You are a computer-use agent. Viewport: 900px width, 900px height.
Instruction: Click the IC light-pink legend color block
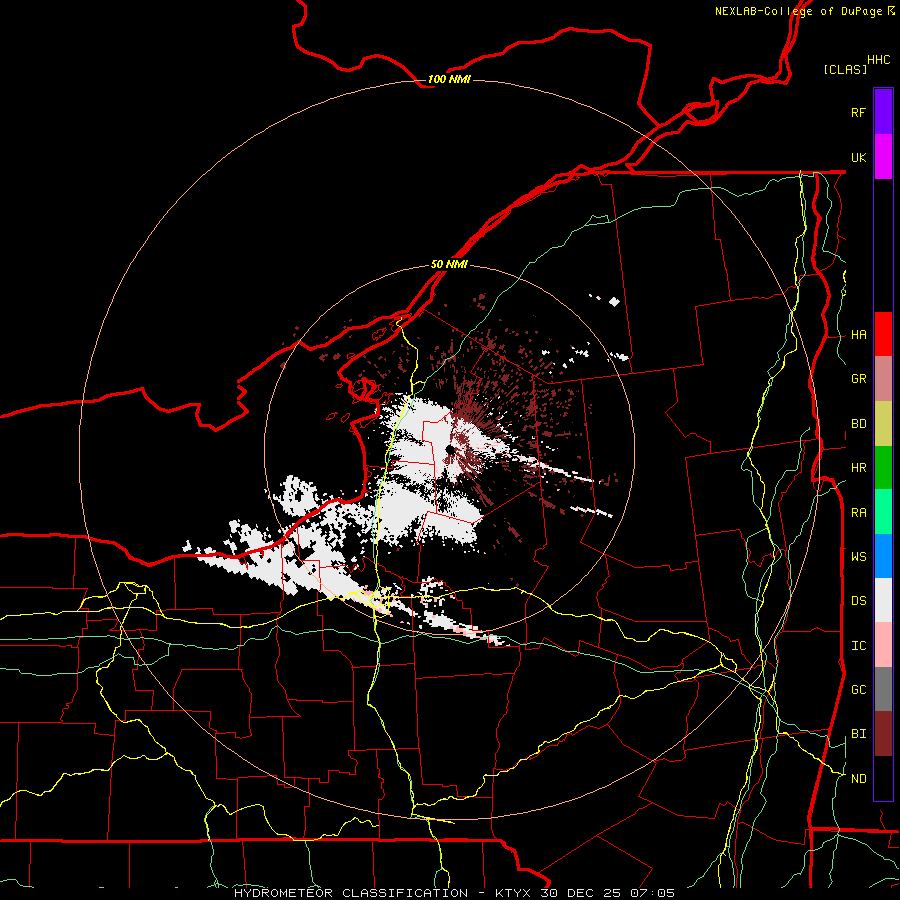[883, 645]
